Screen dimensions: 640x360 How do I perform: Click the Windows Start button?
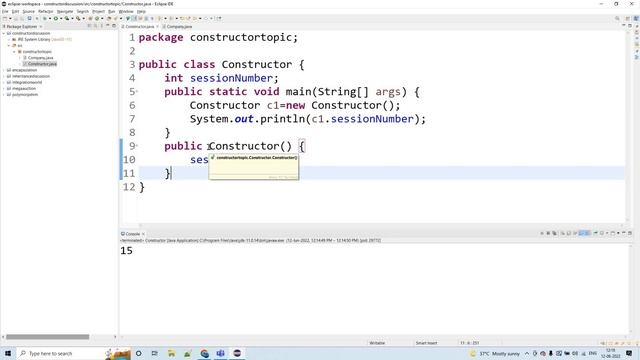8,353
